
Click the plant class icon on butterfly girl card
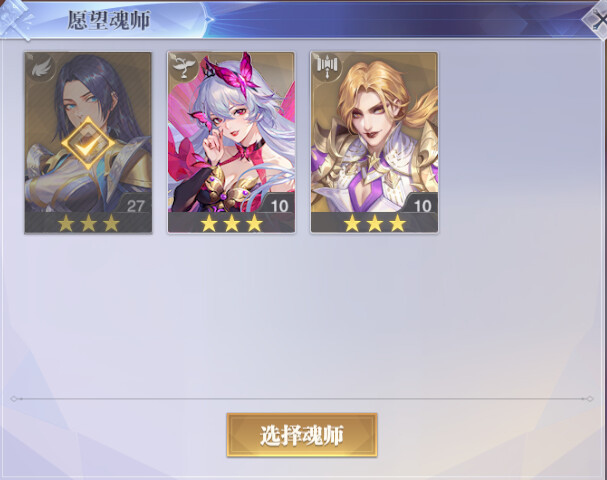click(x=184, y=68)
